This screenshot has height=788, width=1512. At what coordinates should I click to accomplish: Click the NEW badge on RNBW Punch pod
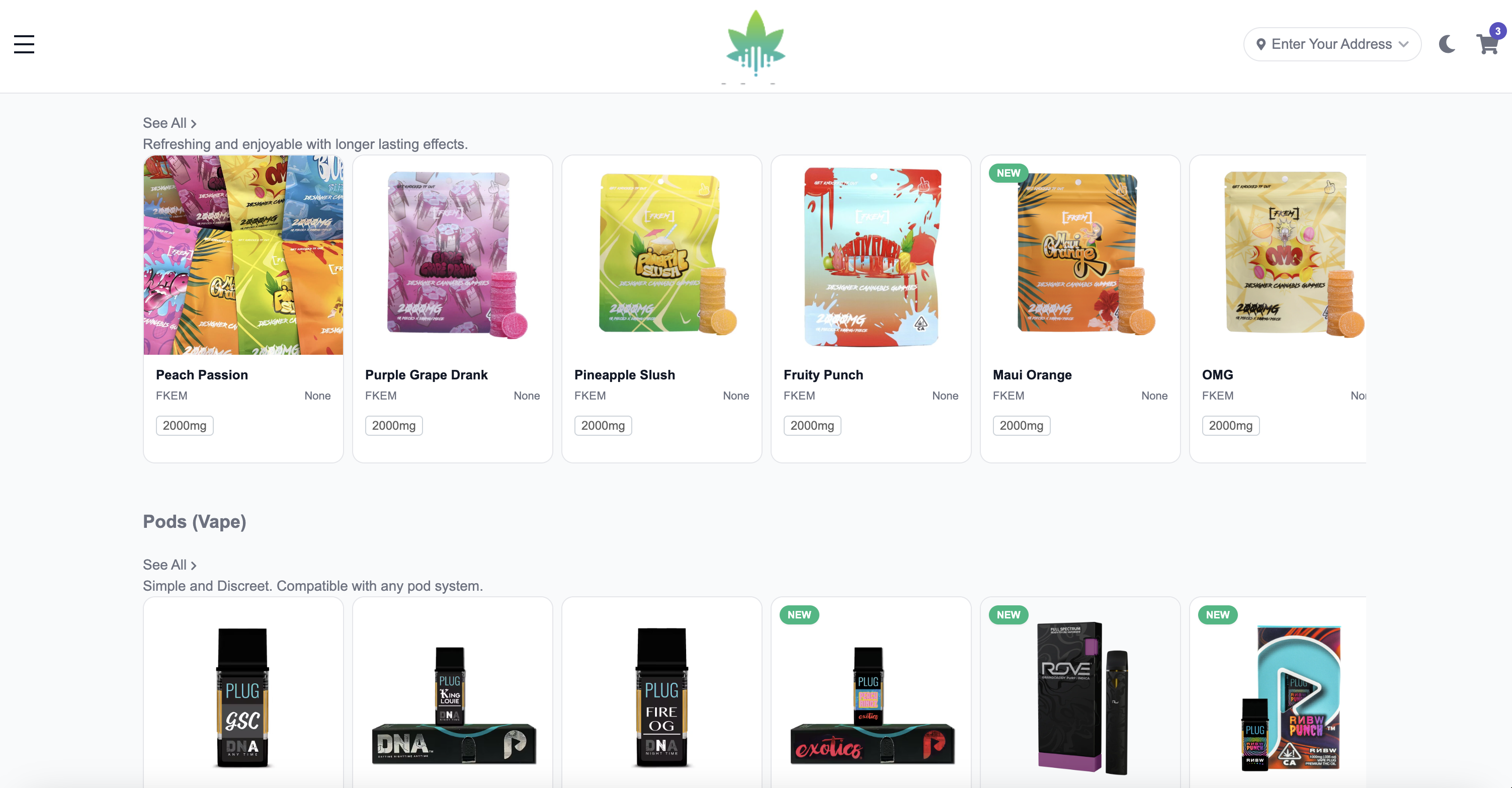tap(1218, 615)
